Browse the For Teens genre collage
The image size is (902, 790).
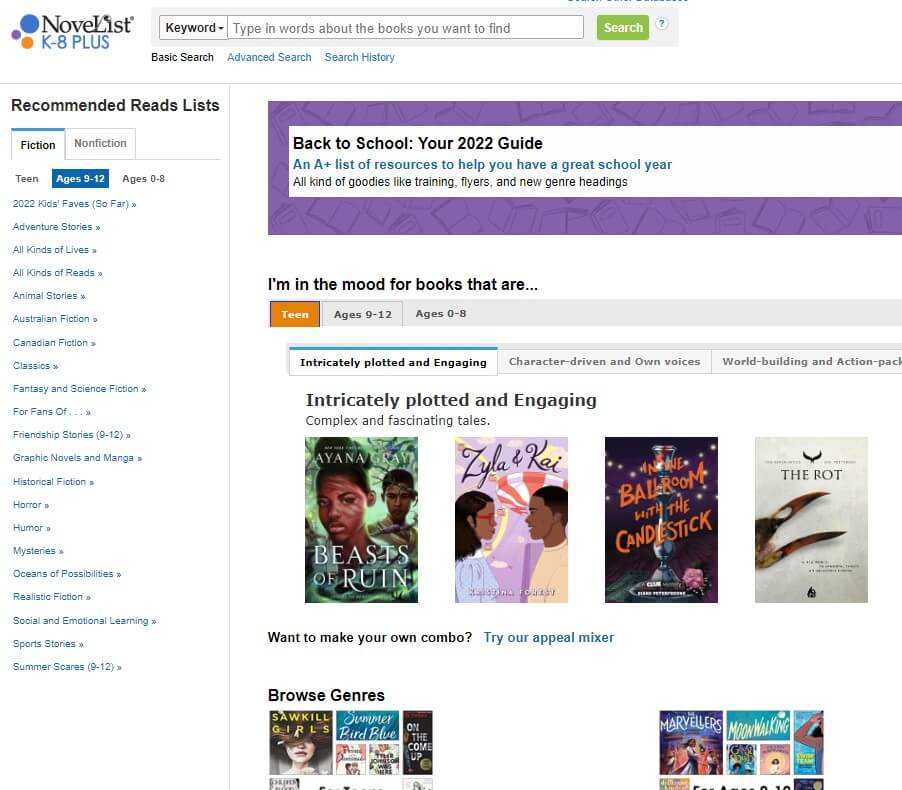pos(351,750)
